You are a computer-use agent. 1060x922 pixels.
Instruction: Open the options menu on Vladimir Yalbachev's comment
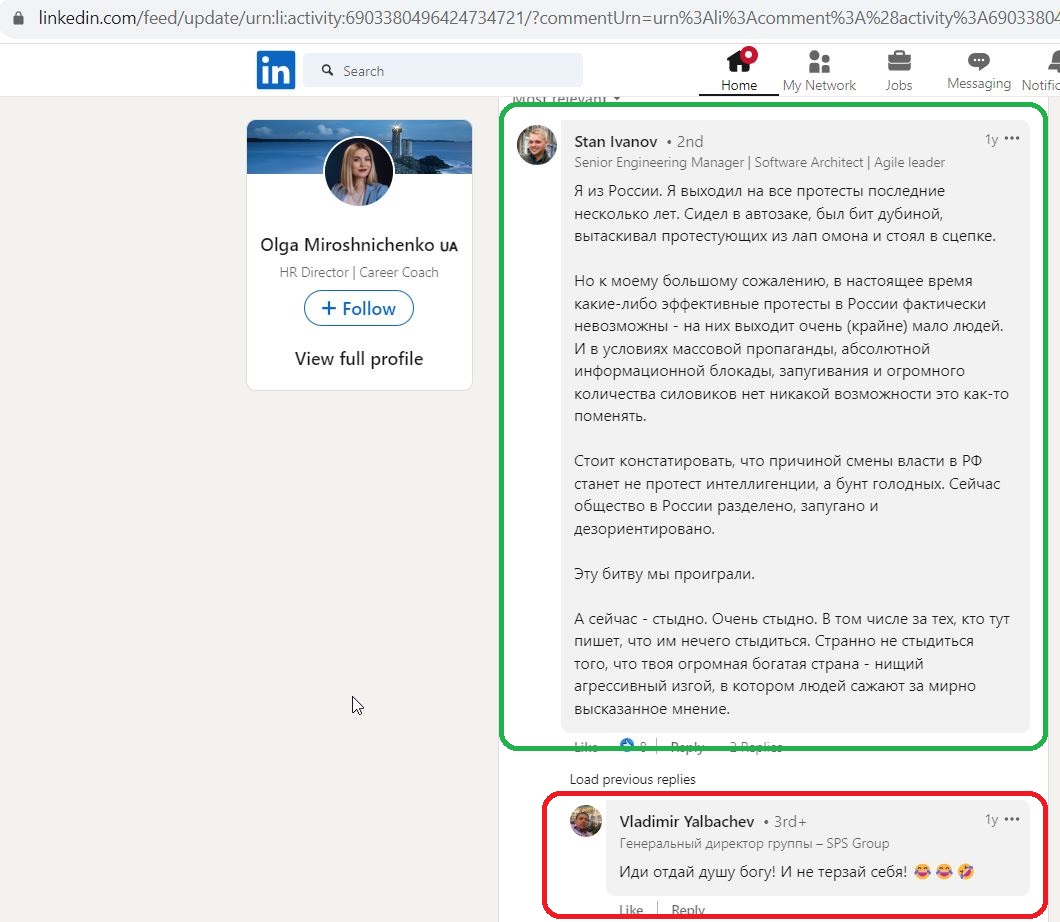(x=1012, y=819)
